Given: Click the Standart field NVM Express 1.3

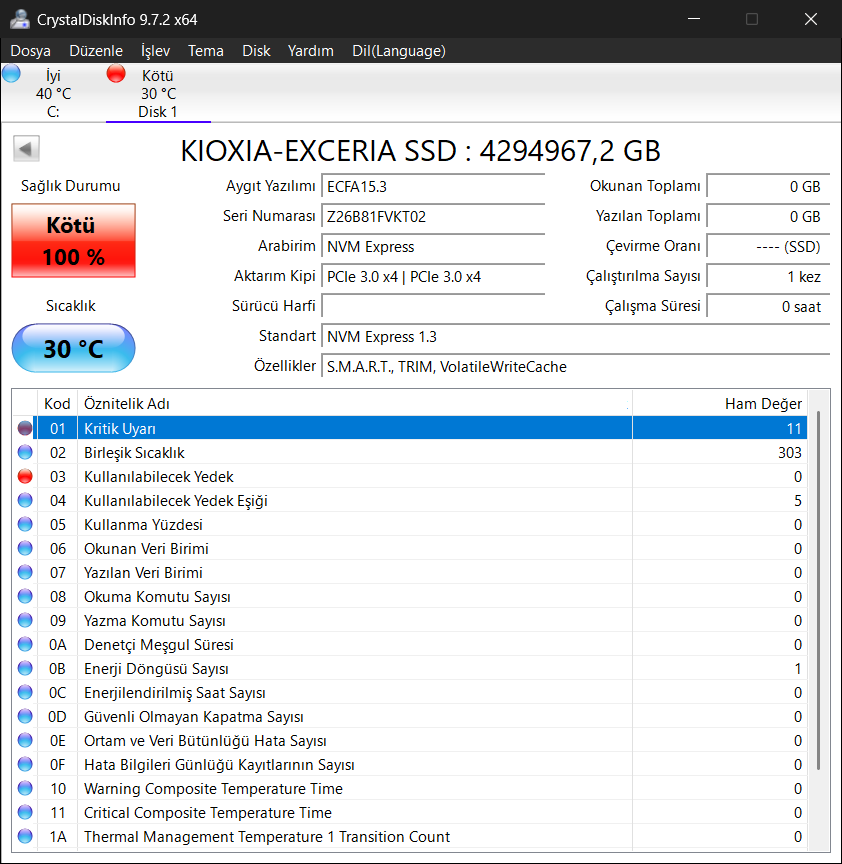Looking at the screenshot, I should point(576,337).
